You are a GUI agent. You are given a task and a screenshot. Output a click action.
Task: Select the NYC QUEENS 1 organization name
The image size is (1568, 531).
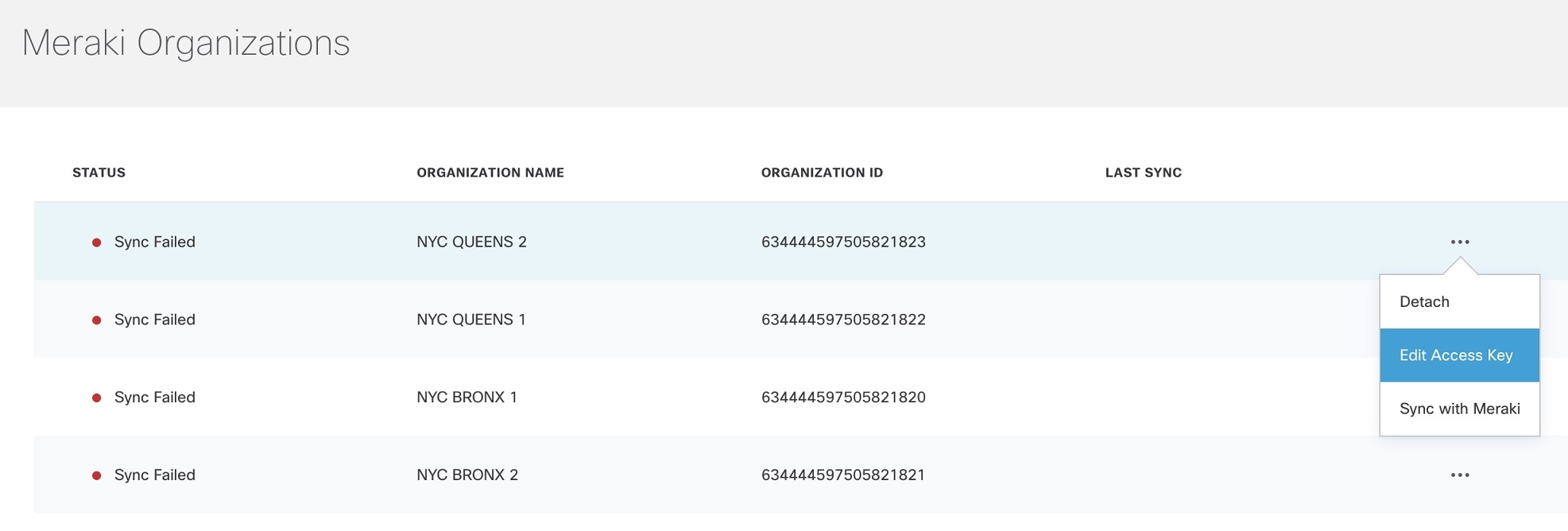click(471, 320)
